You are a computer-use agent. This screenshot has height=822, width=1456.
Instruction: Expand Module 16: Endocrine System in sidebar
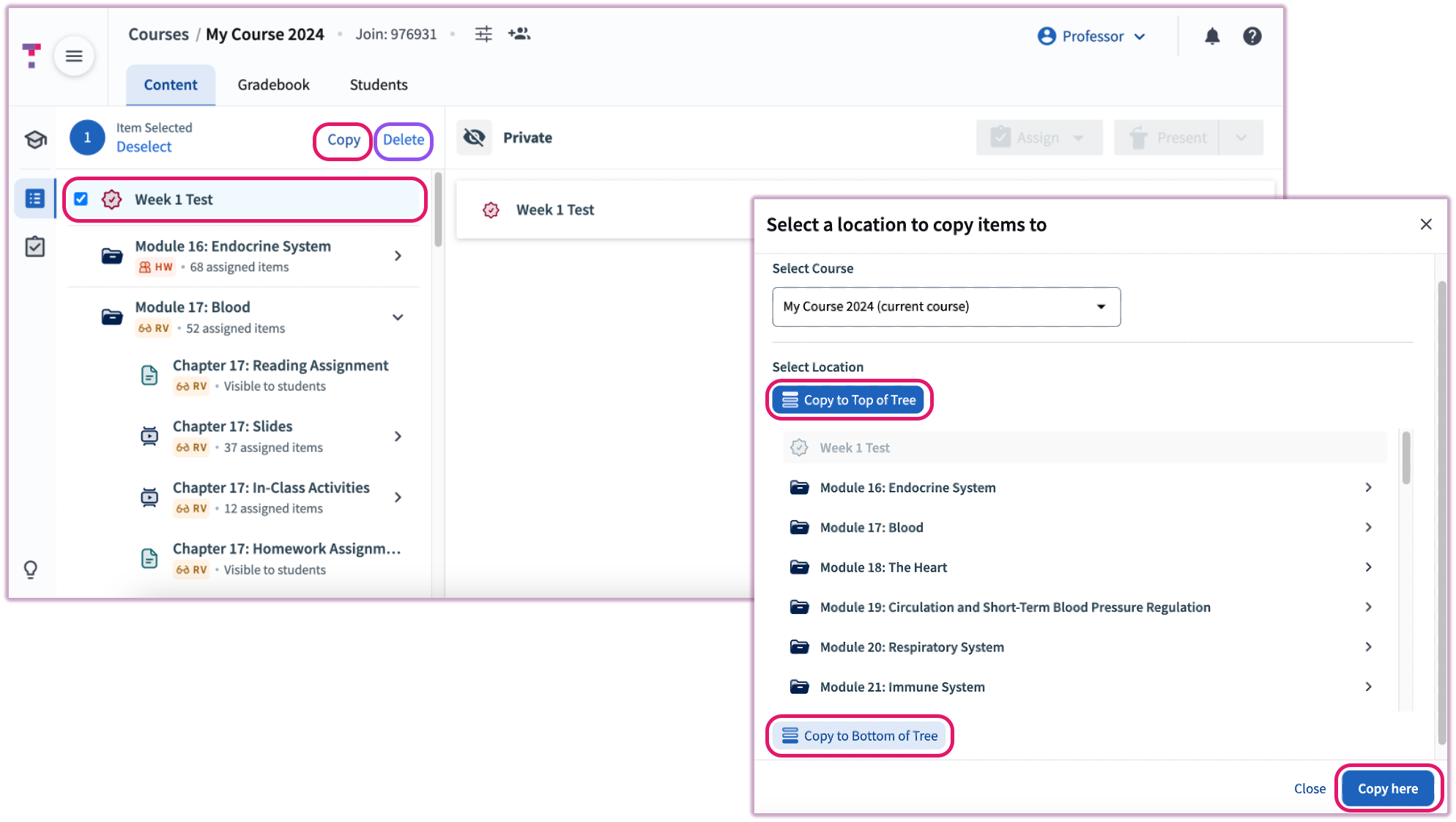click(398, 256)
